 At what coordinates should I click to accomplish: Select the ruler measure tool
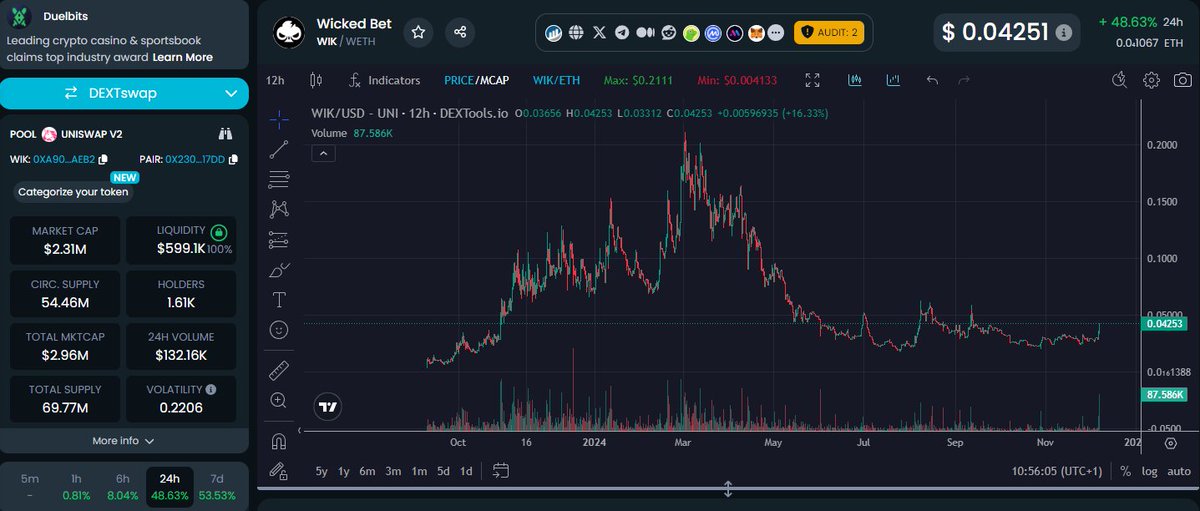[x=279, y=370]
